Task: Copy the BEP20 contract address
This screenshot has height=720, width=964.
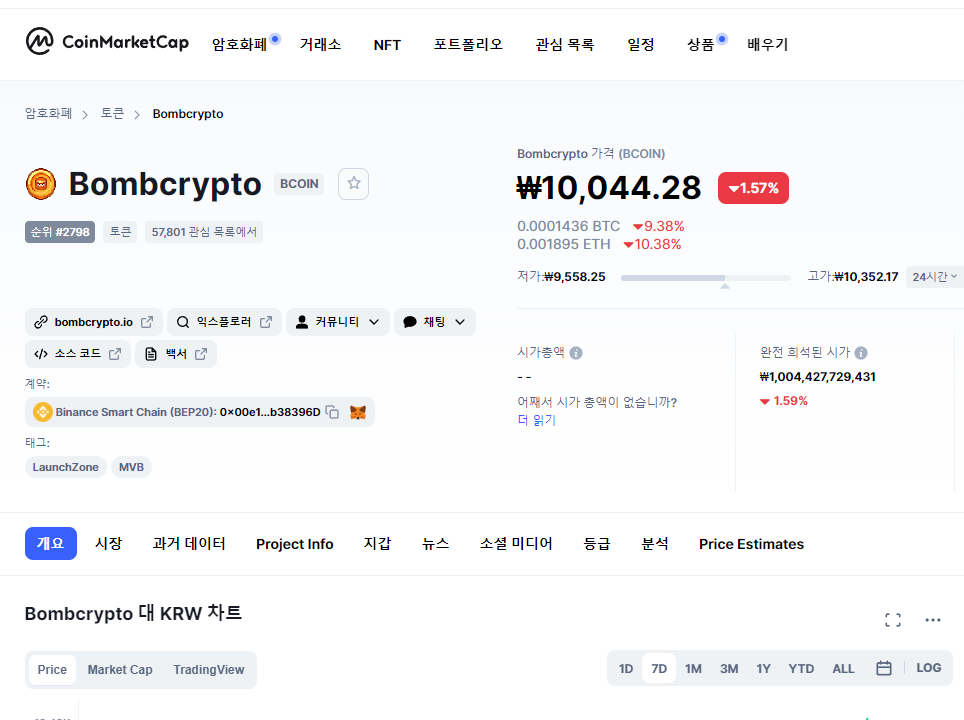Action: coord(332,412)
